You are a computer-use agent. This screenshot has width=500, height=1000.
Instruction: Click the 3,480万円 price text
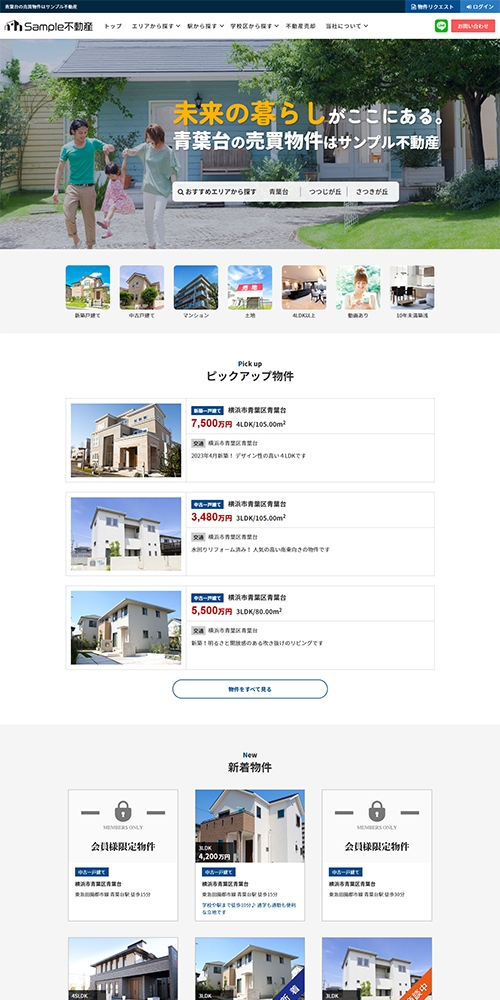(212, 517)
